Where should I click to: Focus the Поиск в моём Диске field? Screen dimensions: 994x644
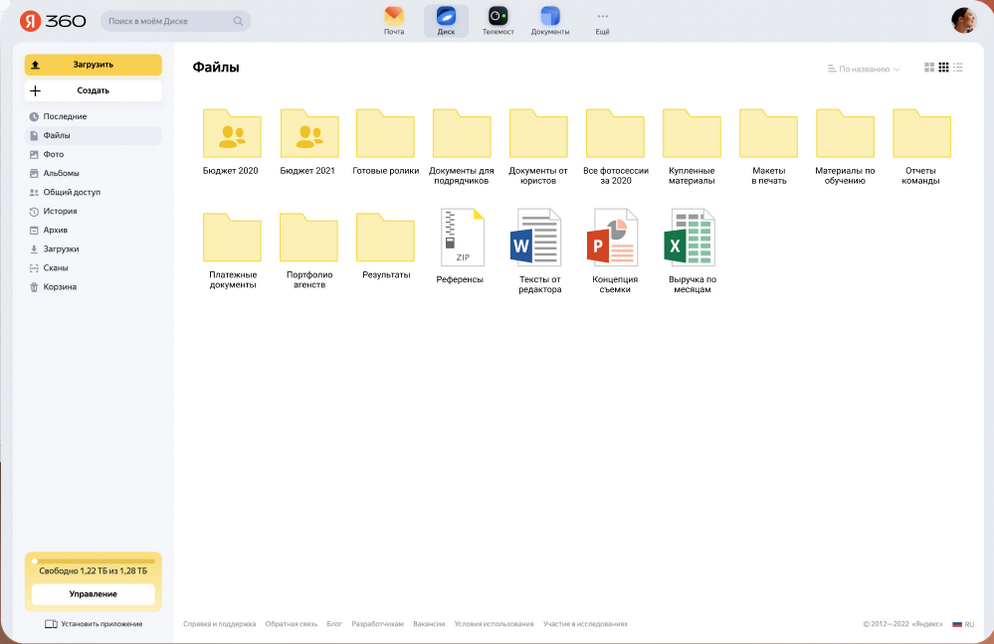pos(176,21)
